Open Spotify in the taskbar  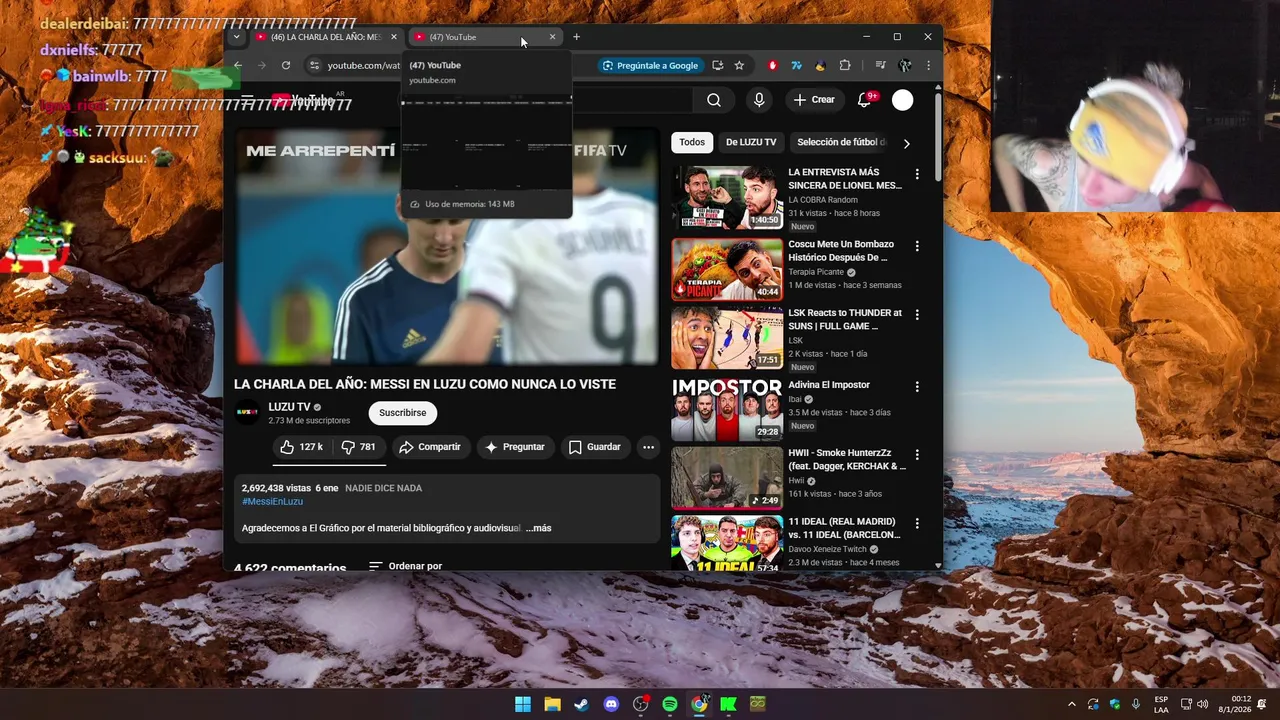[x=670, y=704]
